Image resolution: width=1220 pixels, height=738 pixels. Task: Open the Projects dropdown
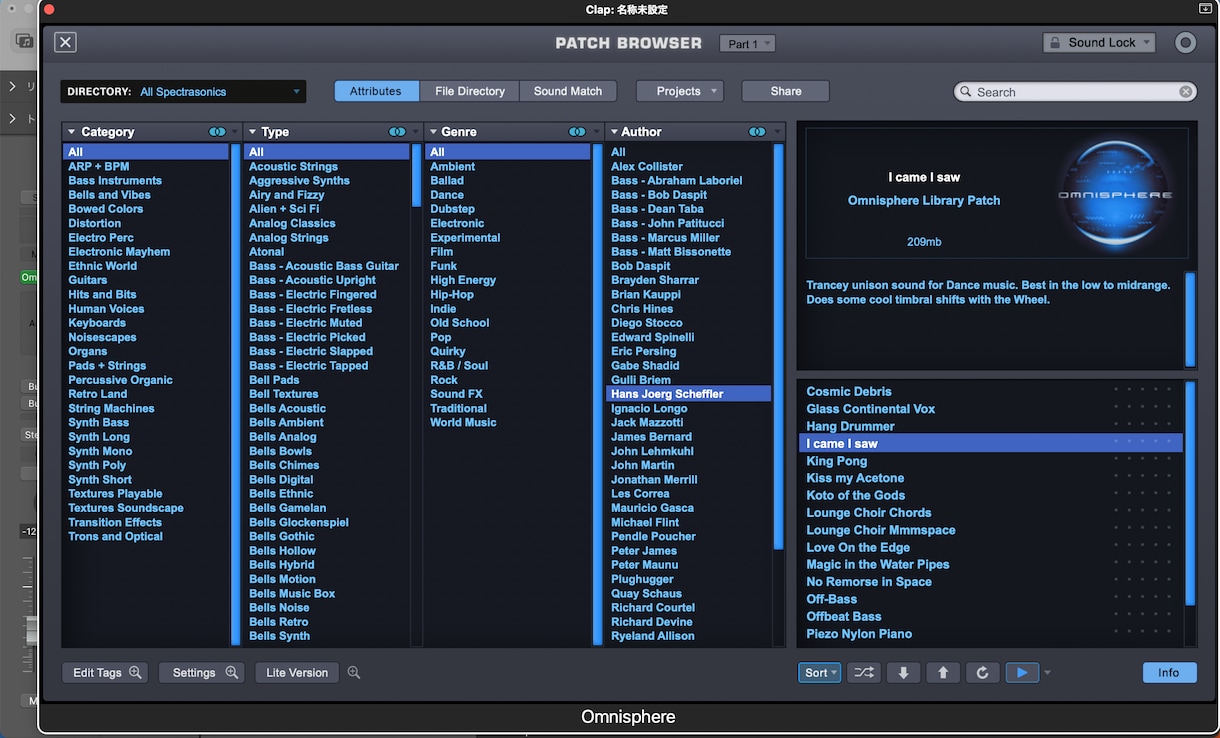pos(679,91)
